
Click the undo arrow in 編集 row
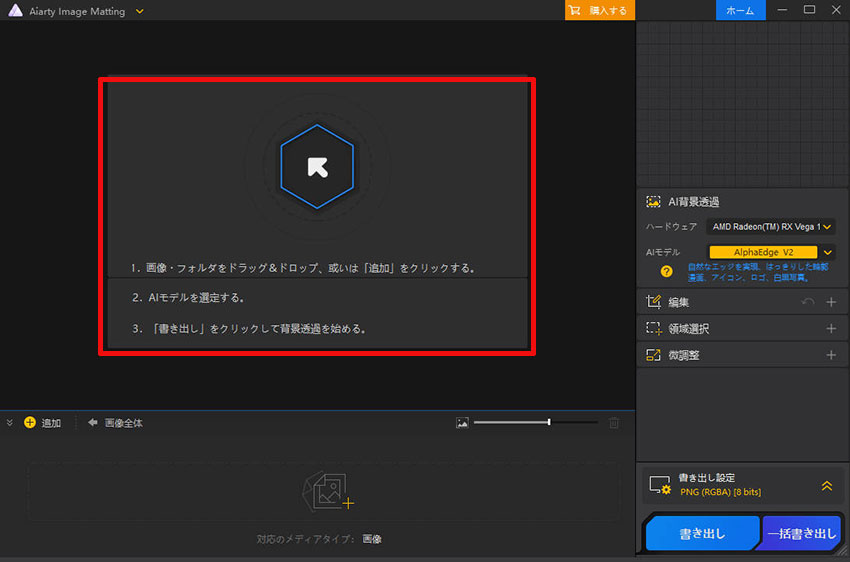806,302
